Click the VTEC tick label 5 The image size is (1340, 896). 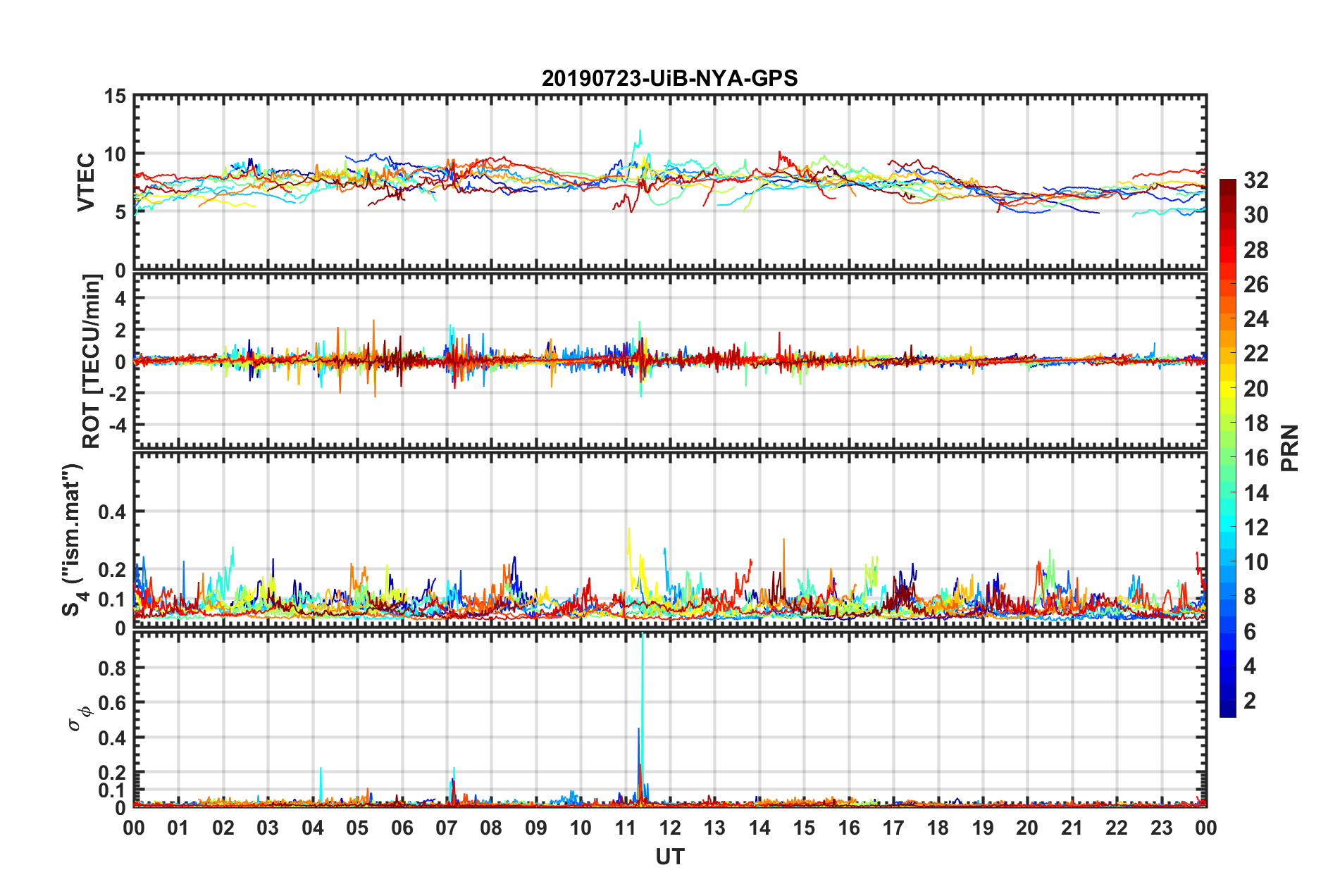[120, 212]
